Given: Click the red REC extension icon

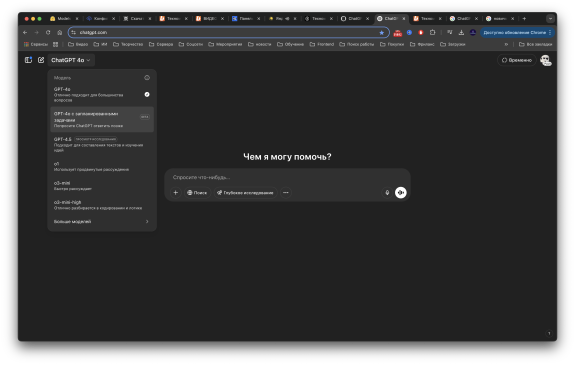Looking at the screenshot, I should (x=398, y=33).
